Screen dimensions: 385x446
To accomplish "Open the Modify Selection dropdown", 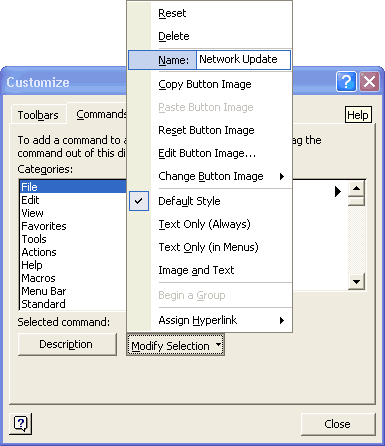I will pos(176,345).
